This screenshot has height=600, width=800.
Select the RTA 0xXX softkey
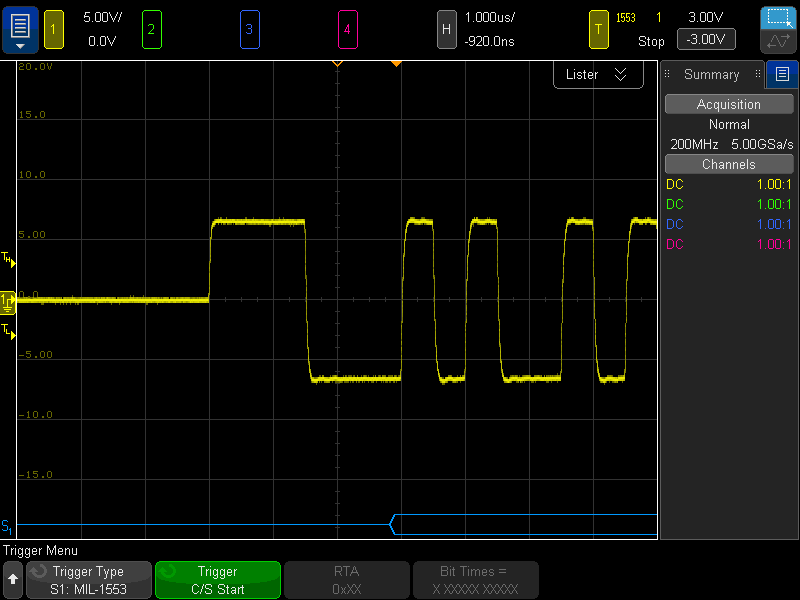coord(347,580)
